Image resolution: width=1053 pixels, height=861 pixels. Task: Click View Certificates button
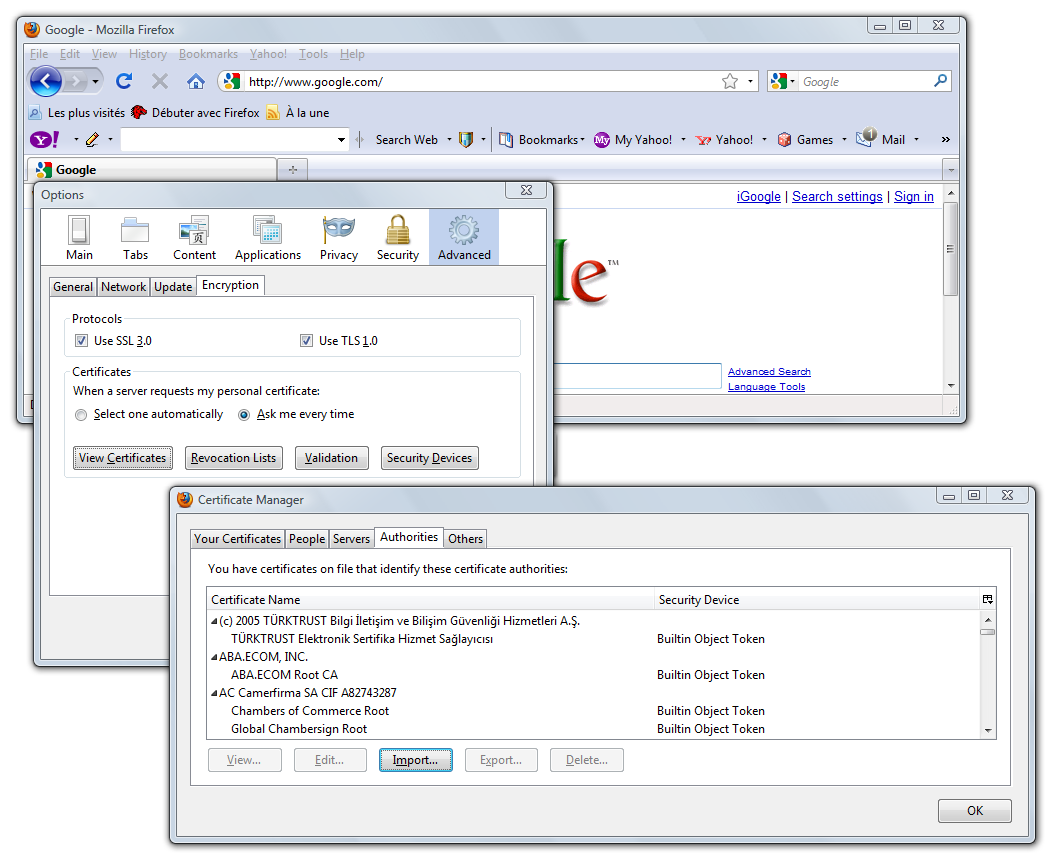point(122,458)
